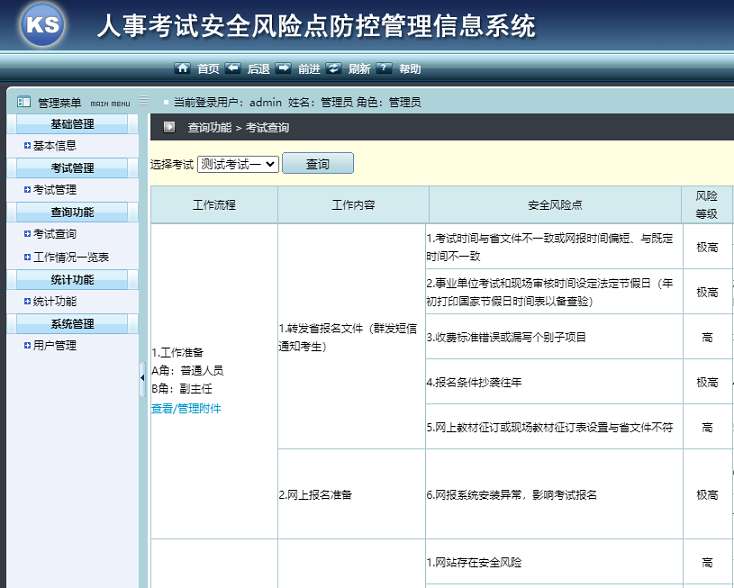The image size is (734, 588).
Task: Click the 2.网上报名准备 cell
Action: point(352,494)
